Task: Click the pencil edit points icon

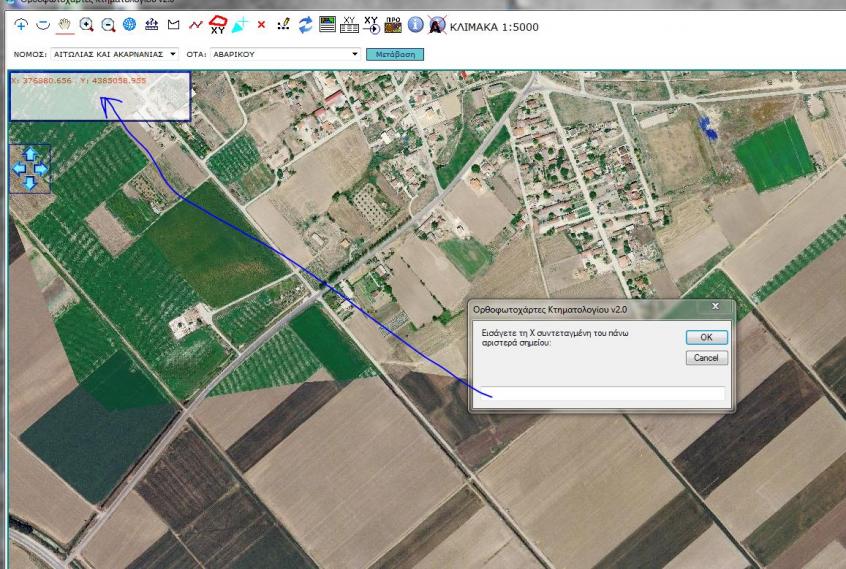Action: pyautogui.click(x=283, y=24)
